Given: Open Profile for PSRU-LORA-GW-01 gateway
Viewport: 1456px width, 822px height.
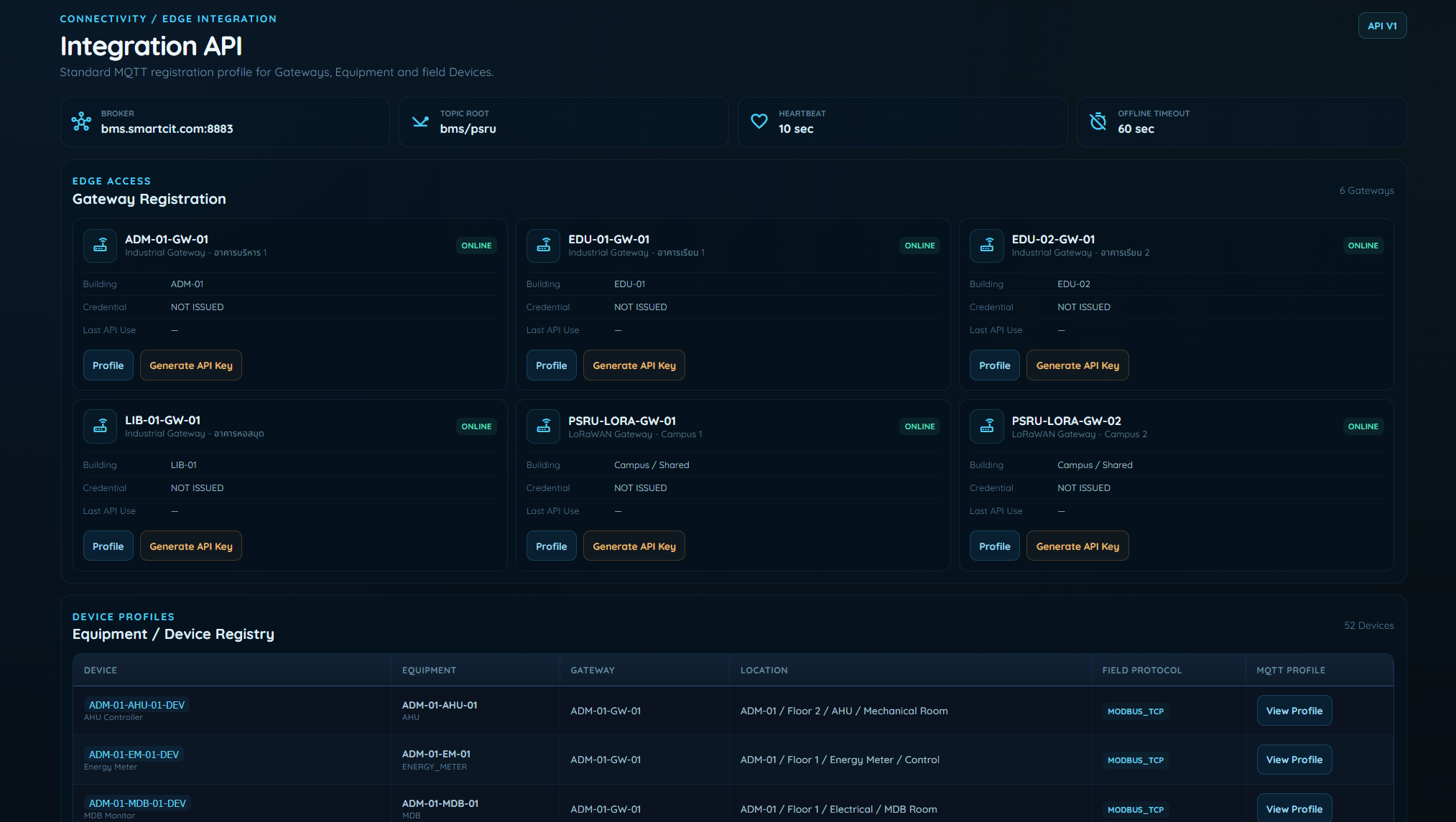Looking at the screenshot, I should (x=552, y=546).
